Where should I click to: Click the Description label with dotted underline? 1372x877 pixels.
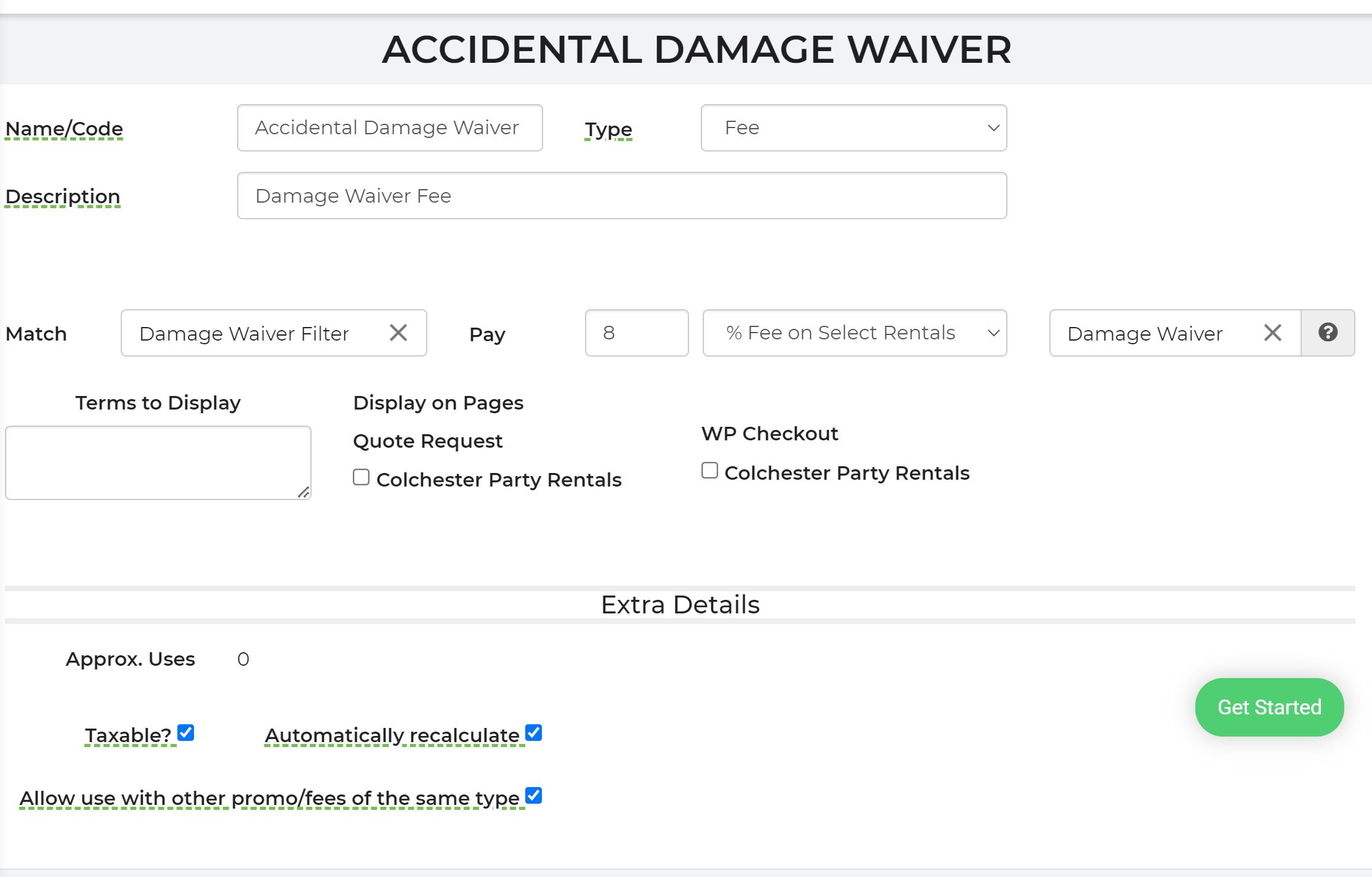point(63,196)
